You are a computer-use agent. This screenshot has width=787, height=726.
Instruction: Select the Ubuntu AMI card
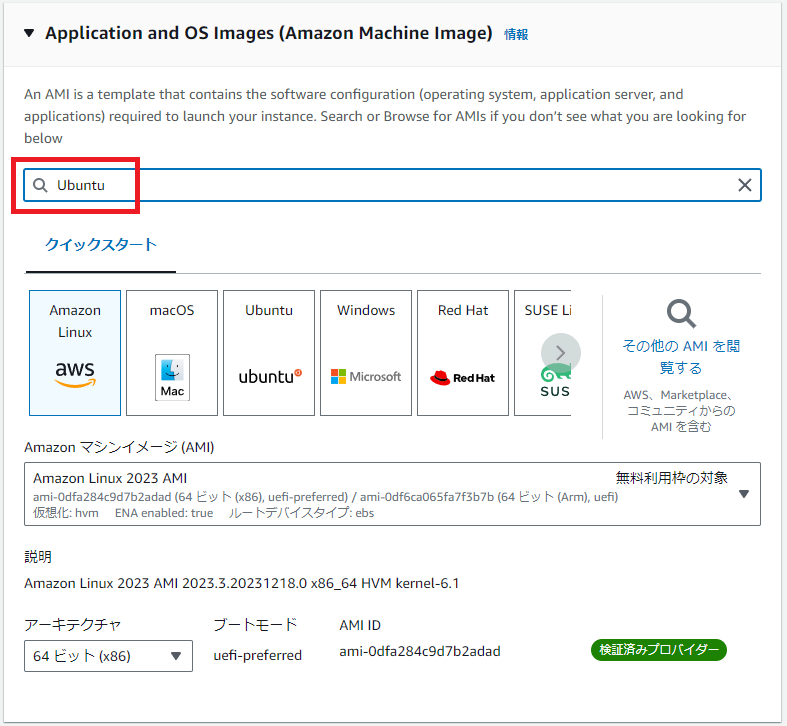point(269,353)
